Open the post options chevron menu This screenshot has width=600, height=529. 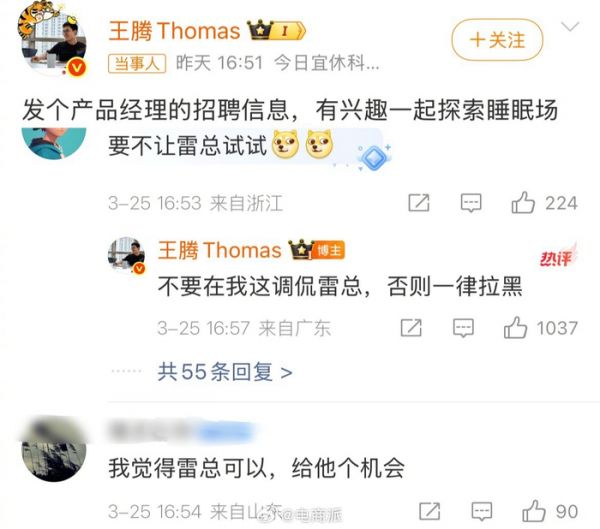pyautogui.click(x=570, y=26)
